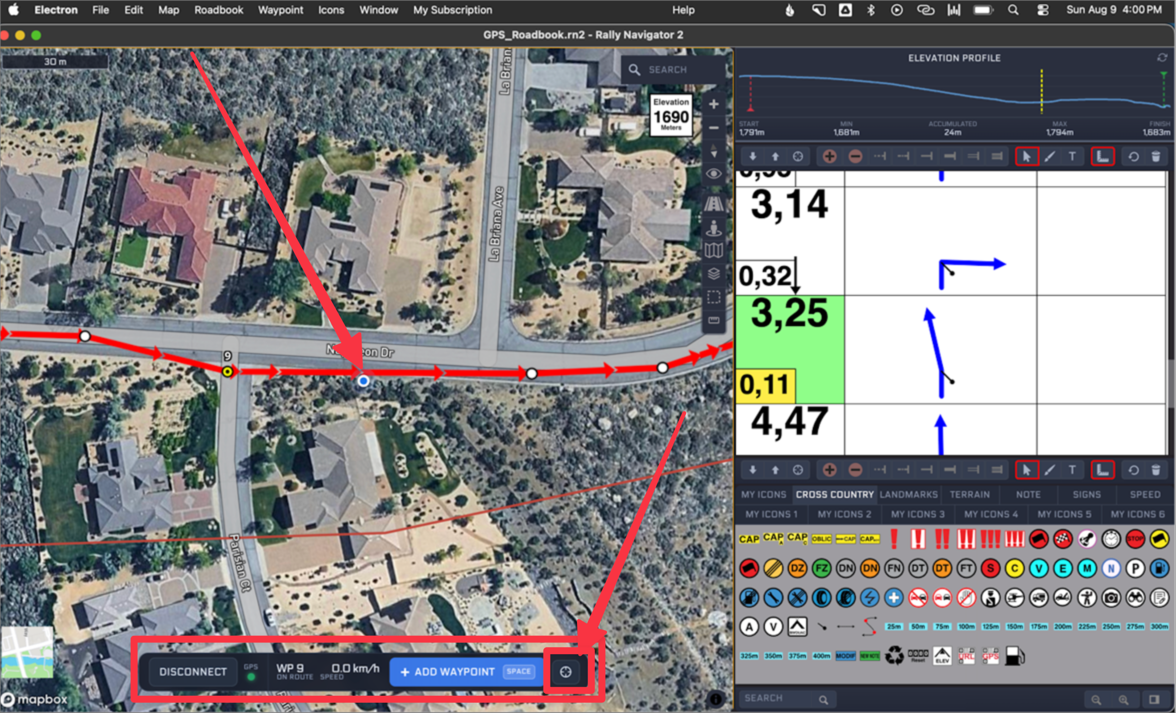Pick the 100m distance label icon
The width and height of the screenshot is (1176, 713).
point(966,627)
